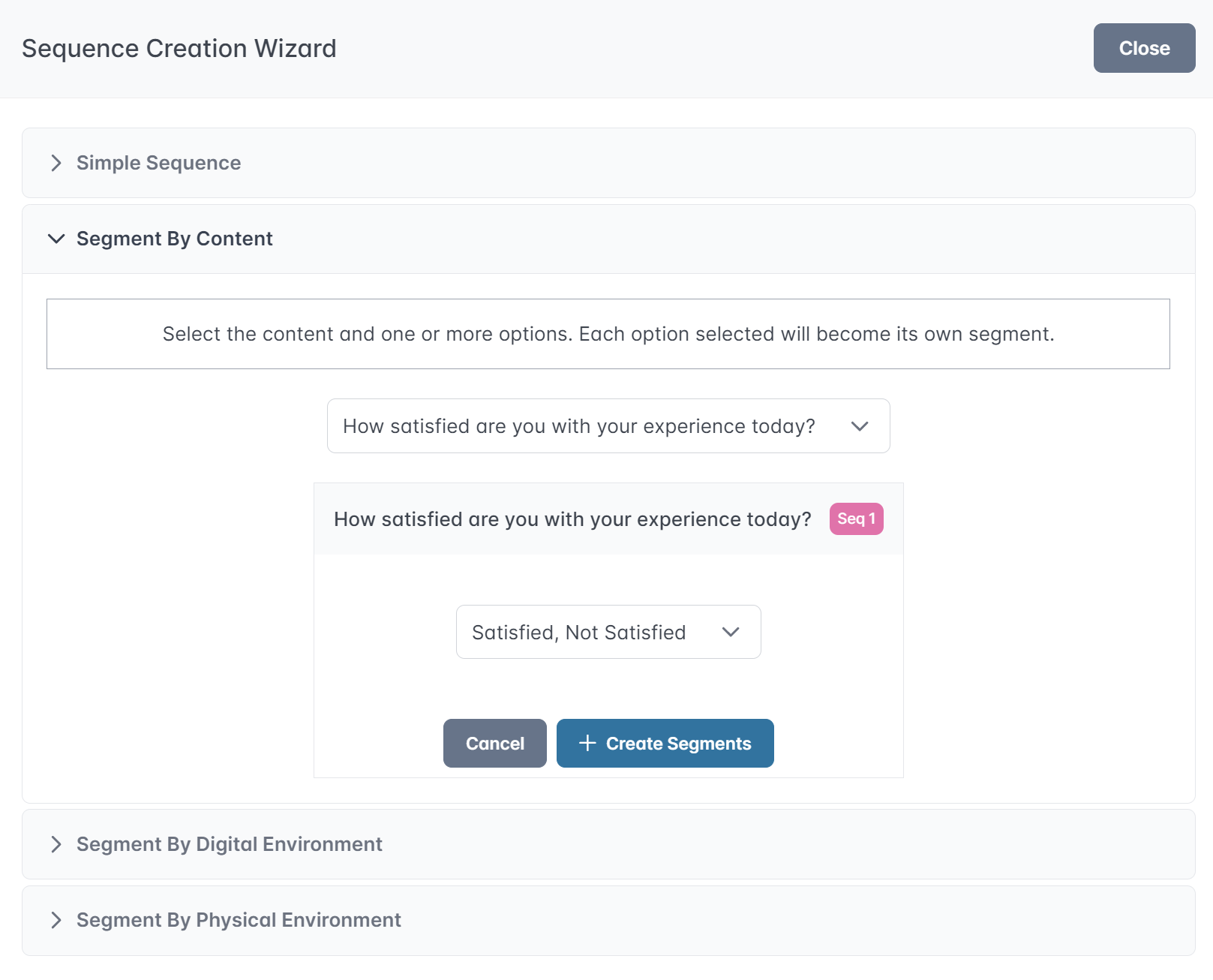This screenshot has height=980, width=1213.
Task: Click the question heading beside the Seq 1 badge
Action: [572, 519]
